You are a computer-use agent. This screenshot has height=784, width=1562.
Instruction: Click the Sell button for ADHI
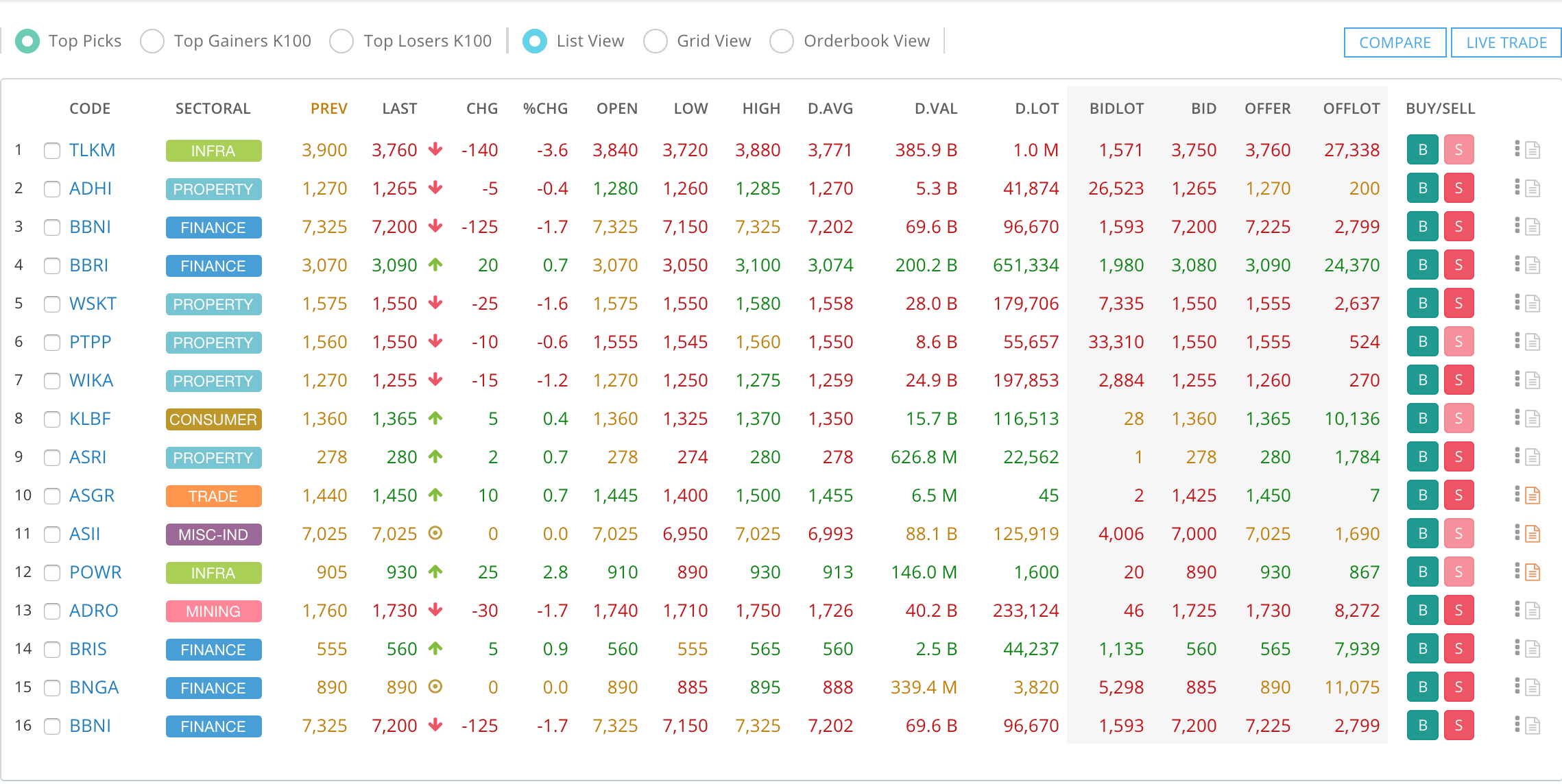click(1459, 188)
